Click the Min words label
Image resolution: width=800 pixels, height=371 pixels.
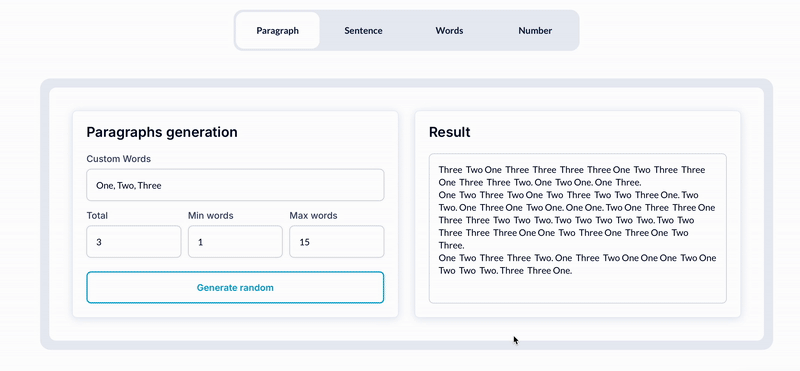click(x=211, y=215)
